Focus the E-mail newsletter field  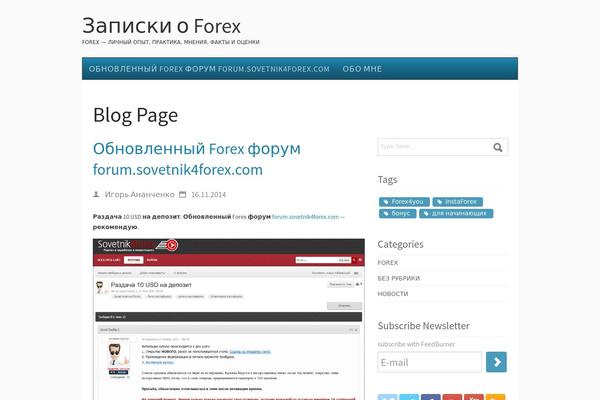pos(429,362)
